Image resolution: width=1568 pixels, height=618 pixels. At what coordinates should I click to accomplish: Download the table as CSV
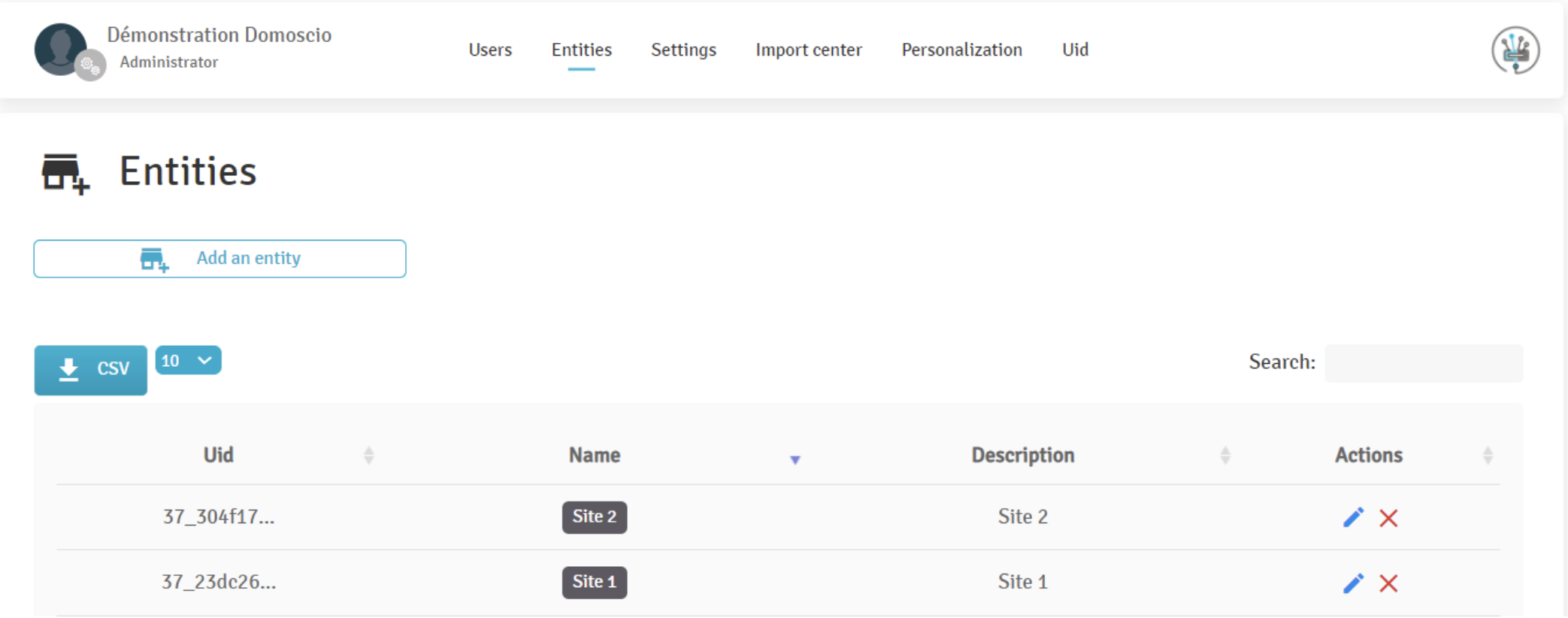[x=91, y=369]
